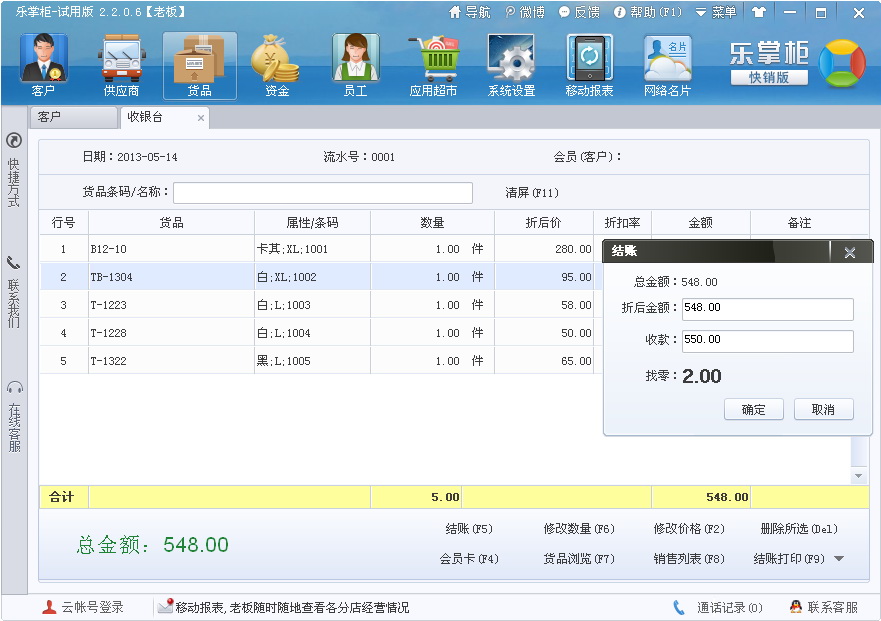Expand the 结账打印(F9) dropdown arrow

(x=839, y=559)
